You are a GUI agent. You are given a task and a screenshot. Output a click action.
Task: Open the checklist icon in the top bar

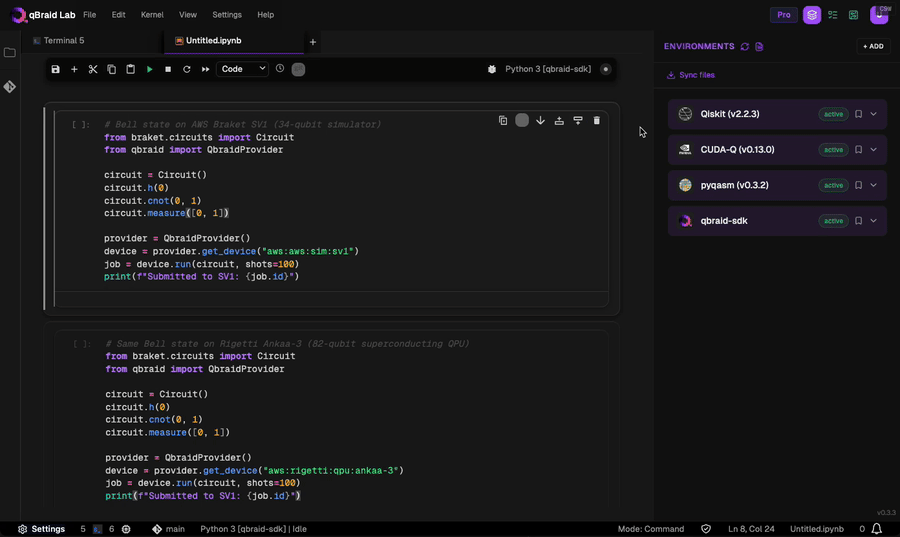click(833, 15)
